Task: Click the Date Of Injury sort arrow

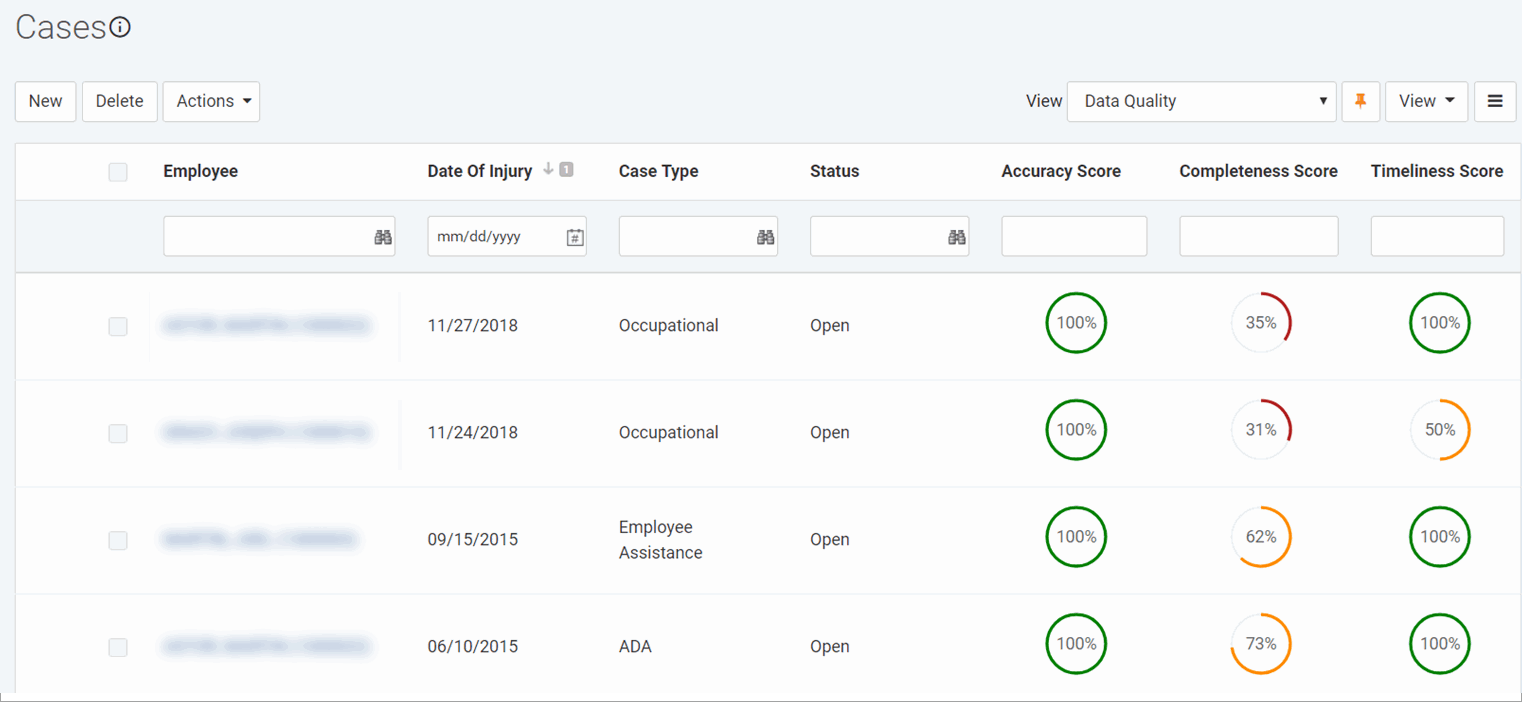Action: coord(548,170)
